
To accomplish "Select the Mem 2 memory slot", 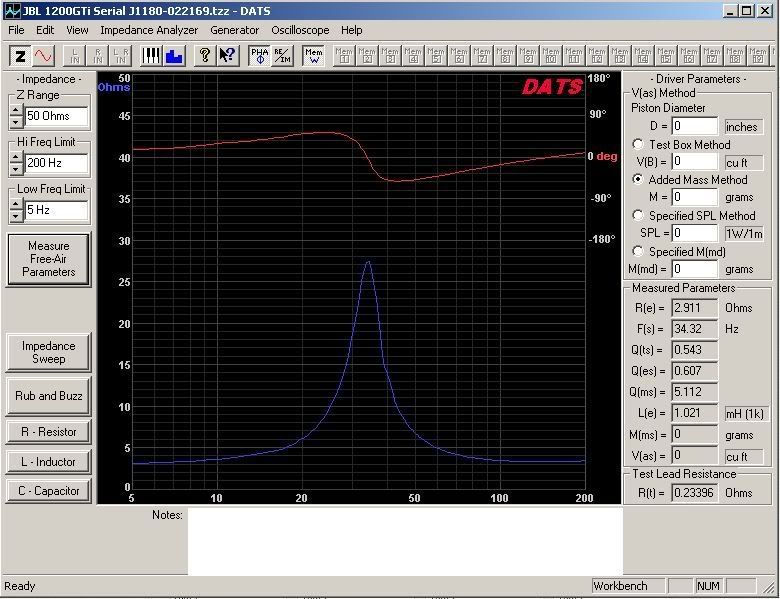I will 367,56.
